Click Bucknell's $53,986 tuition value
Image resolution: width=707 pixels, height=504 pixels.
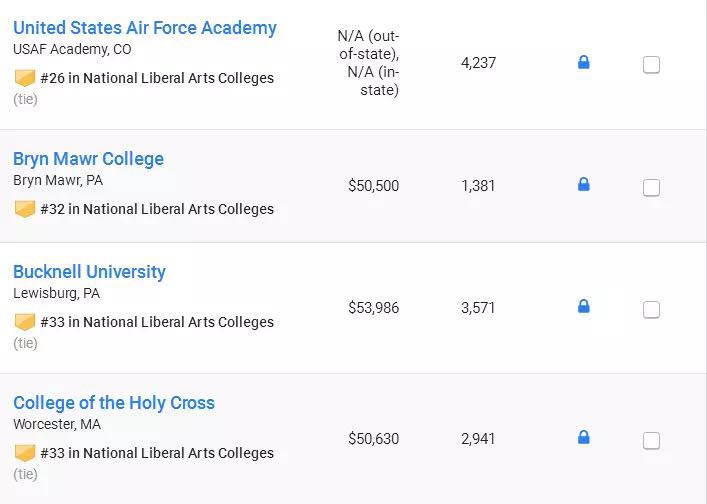point(373,308)
